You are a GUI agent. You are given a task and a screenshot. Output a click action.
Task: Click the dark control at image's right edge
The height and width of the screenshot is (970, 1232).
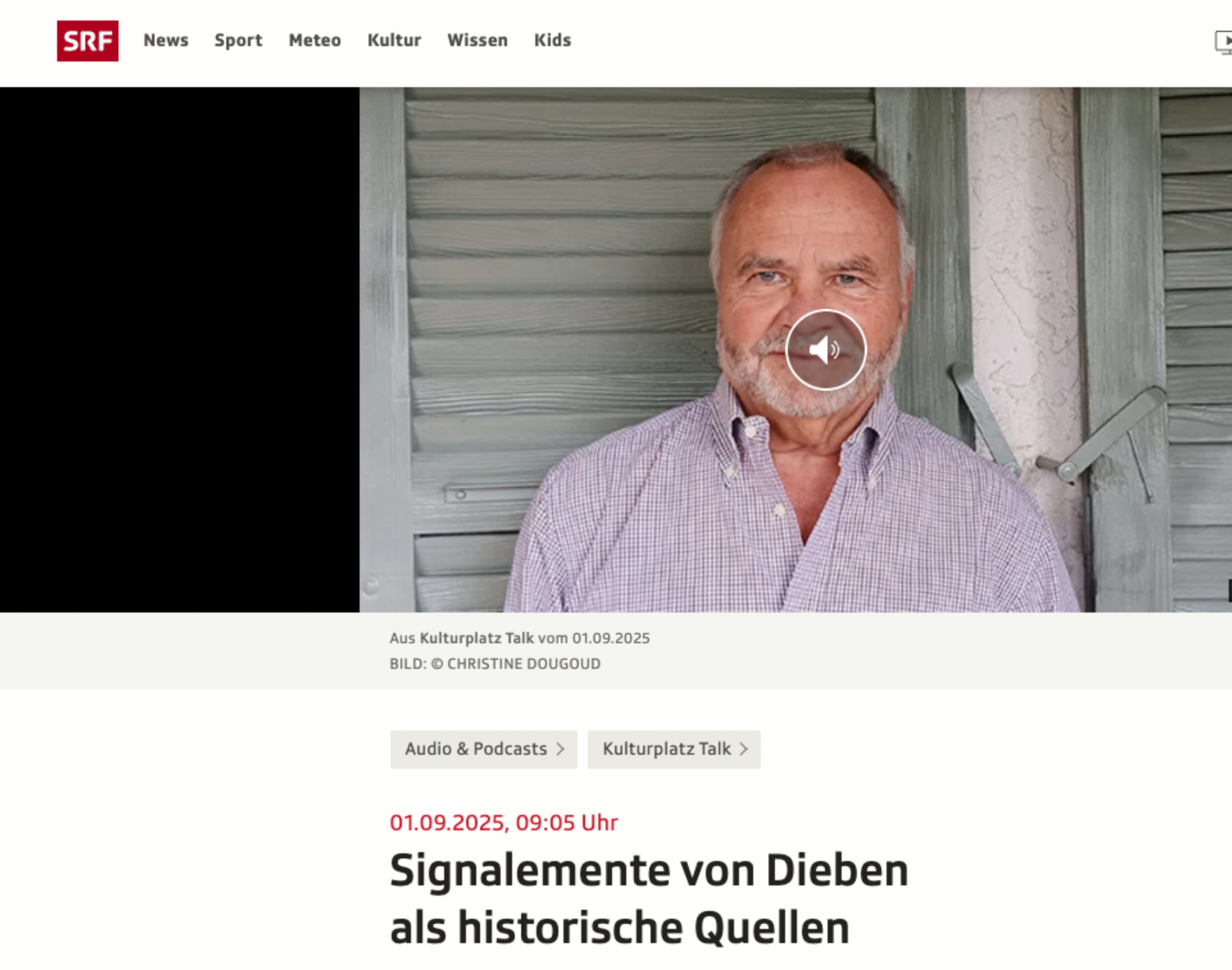click(1229, 590)
